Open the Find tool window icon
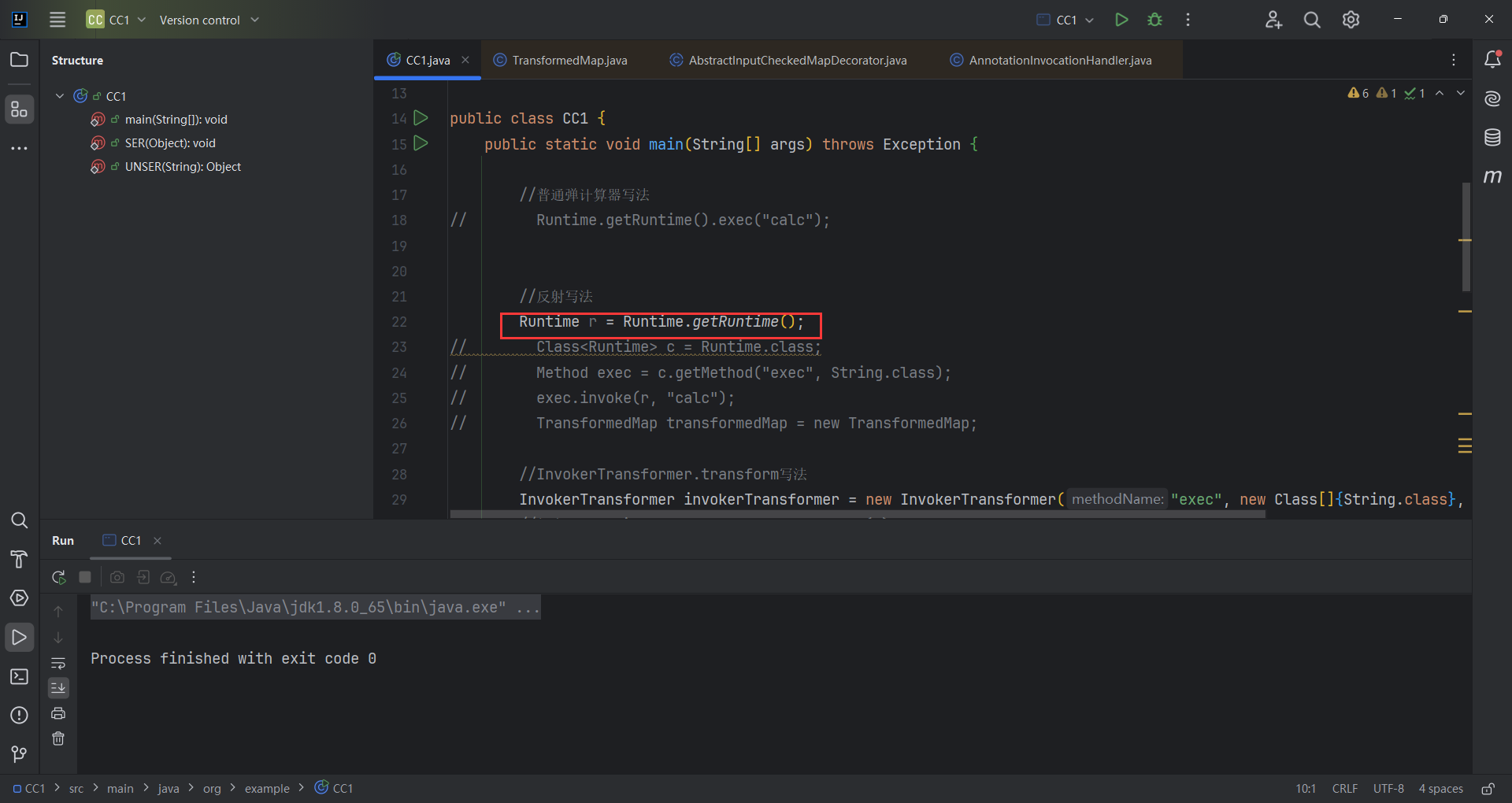This screenshot has width=1512, height=803. (19, 520)
